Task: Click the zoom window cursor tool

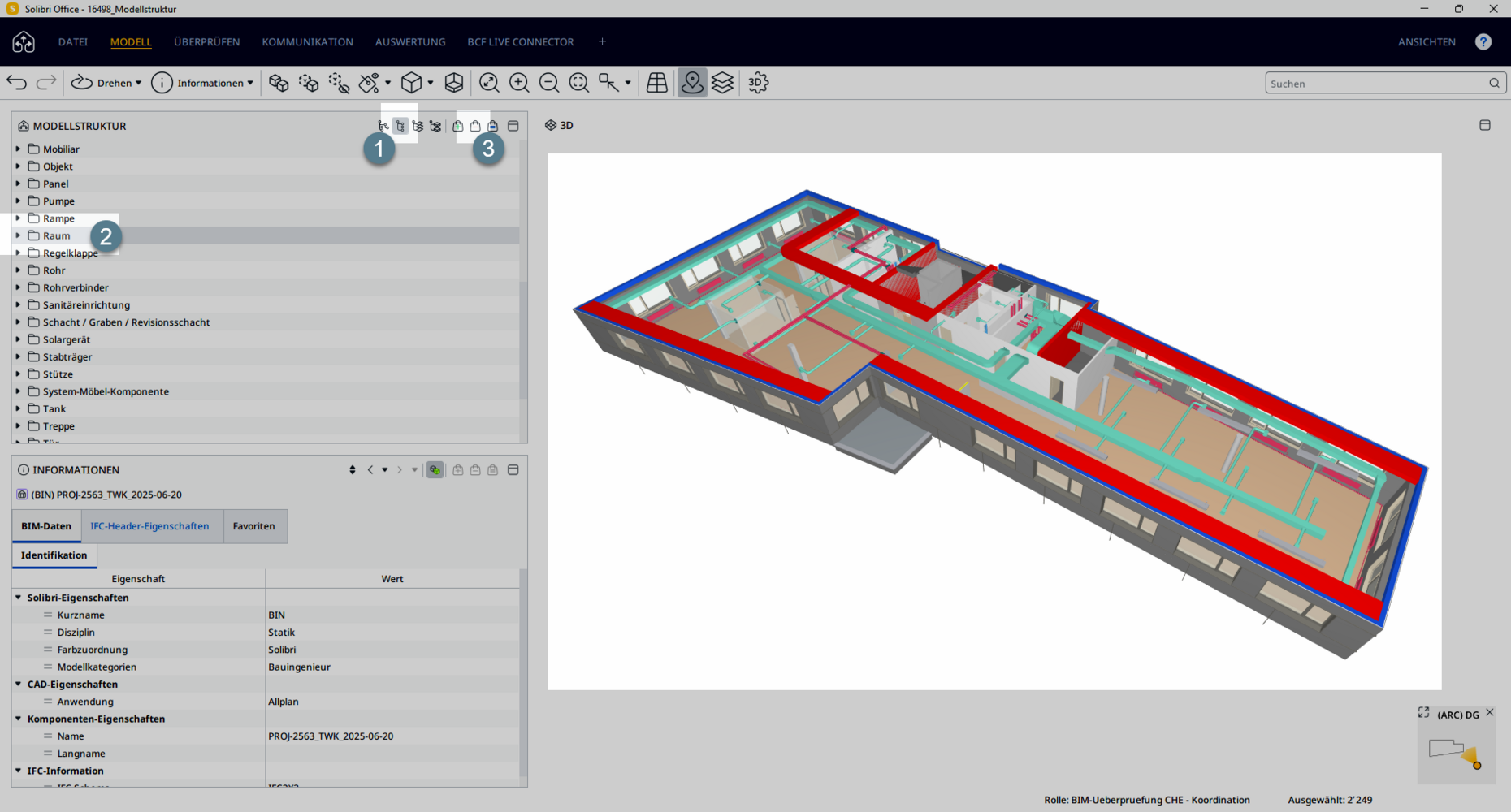Action: pyautogui.click(x=608, y=83)
